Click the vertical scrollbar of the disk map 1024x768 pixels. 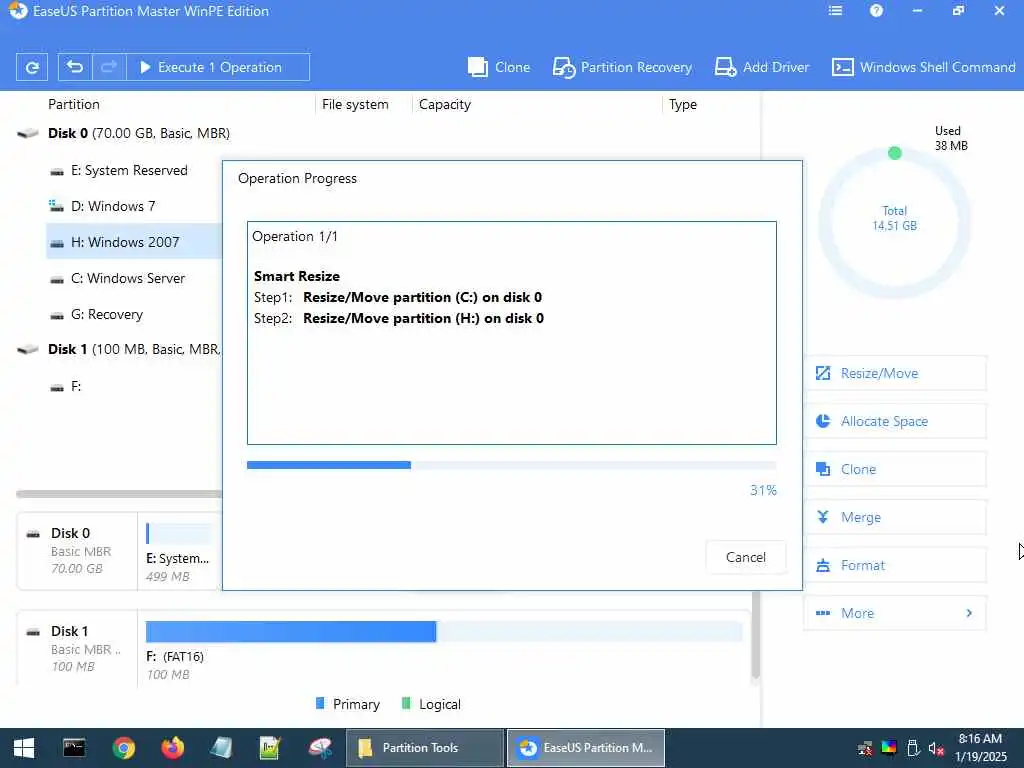coord(756,635)
